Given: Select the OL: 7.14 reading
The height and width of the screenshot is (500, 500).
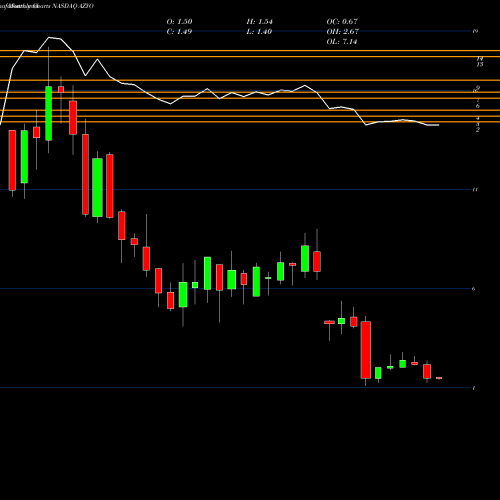Looking at the screenshot, I should 342,42.
